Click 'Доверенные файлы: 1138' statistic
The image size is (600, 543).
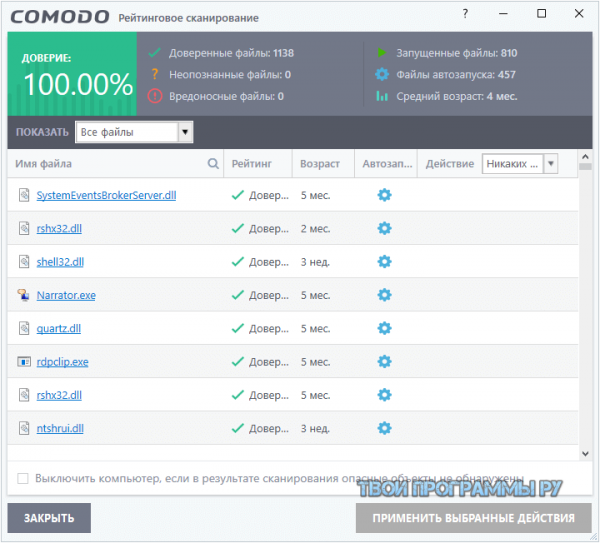(x=231, y=53)
